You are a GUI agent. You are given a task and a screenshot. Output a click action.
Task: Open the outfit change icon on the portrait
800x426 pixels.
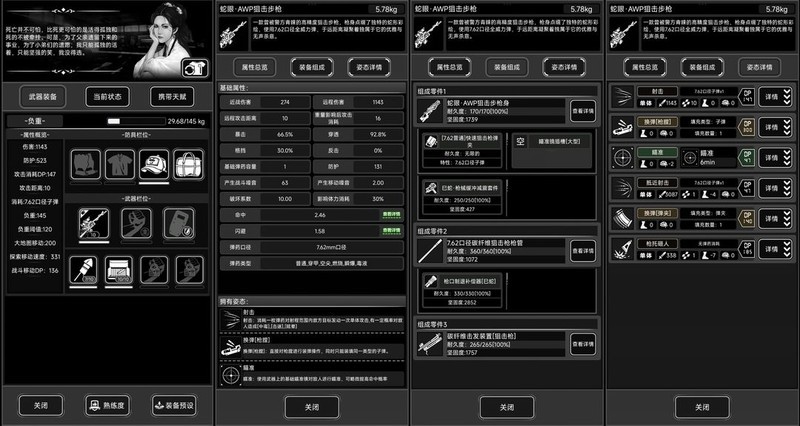[195, 69]
